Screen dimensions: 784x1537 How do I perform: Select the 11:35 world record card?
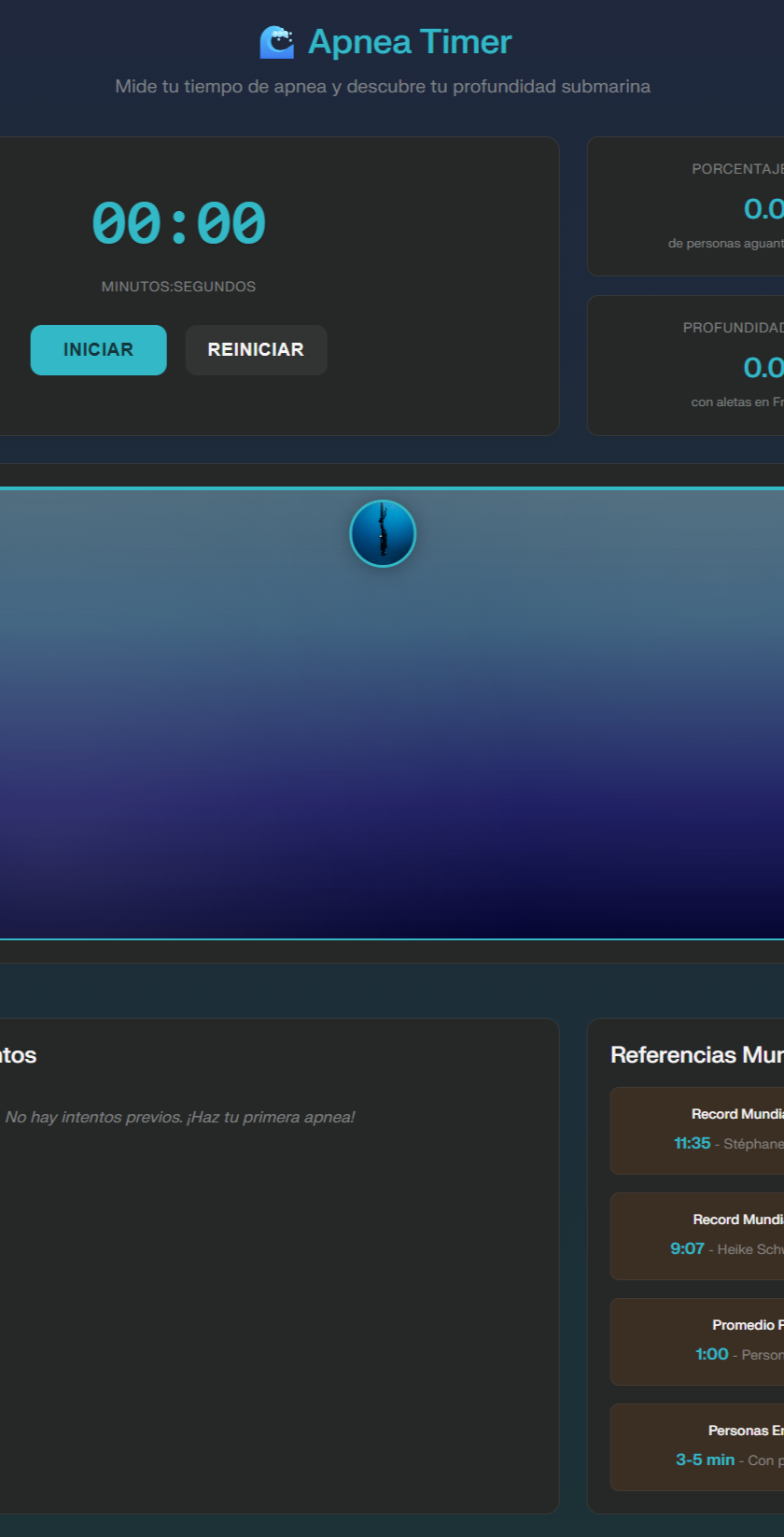(700, 1130)
